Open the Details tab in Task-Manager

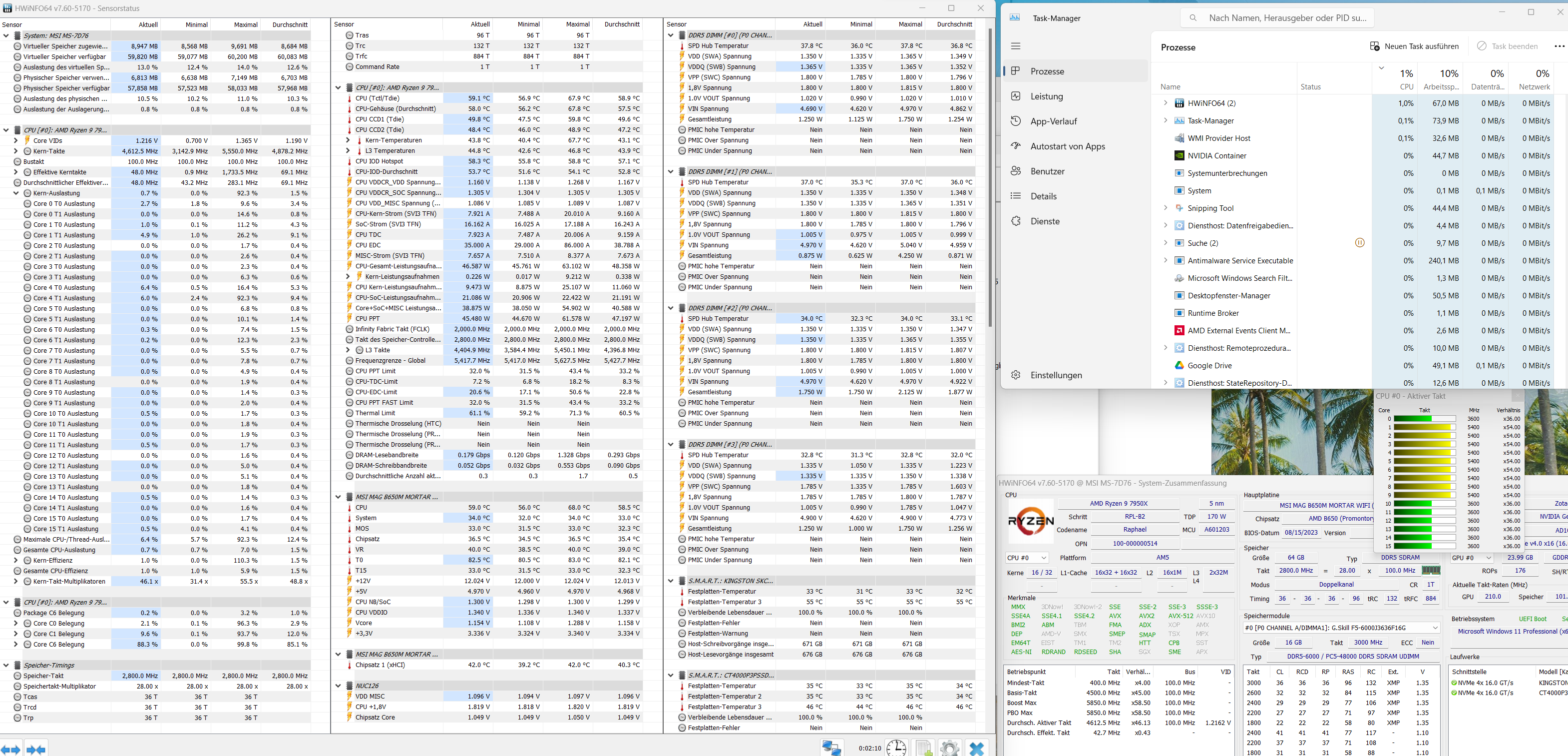point(1075,196)
